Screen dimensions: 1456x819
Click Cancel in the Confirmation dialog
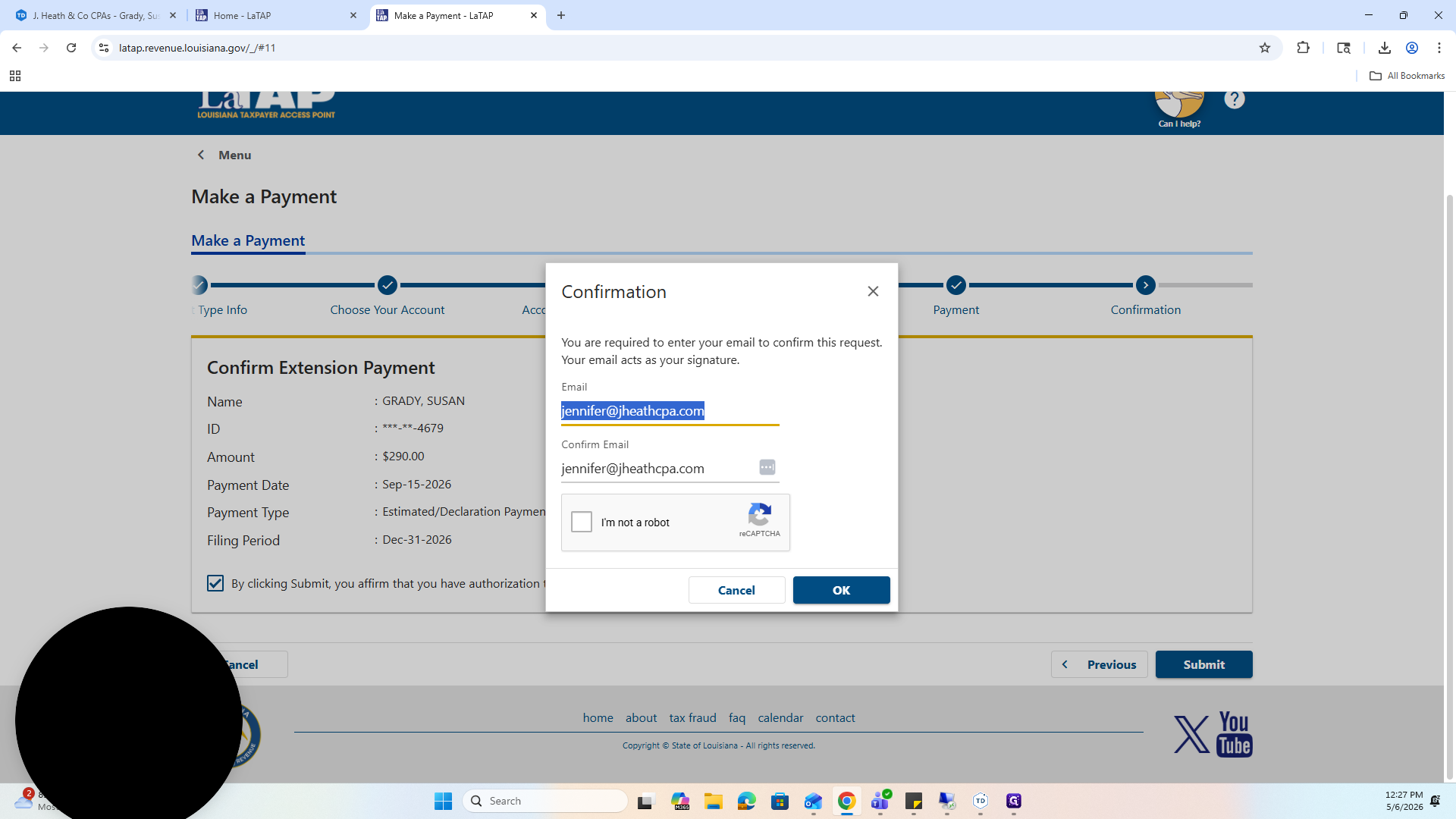tap(736, 590)
